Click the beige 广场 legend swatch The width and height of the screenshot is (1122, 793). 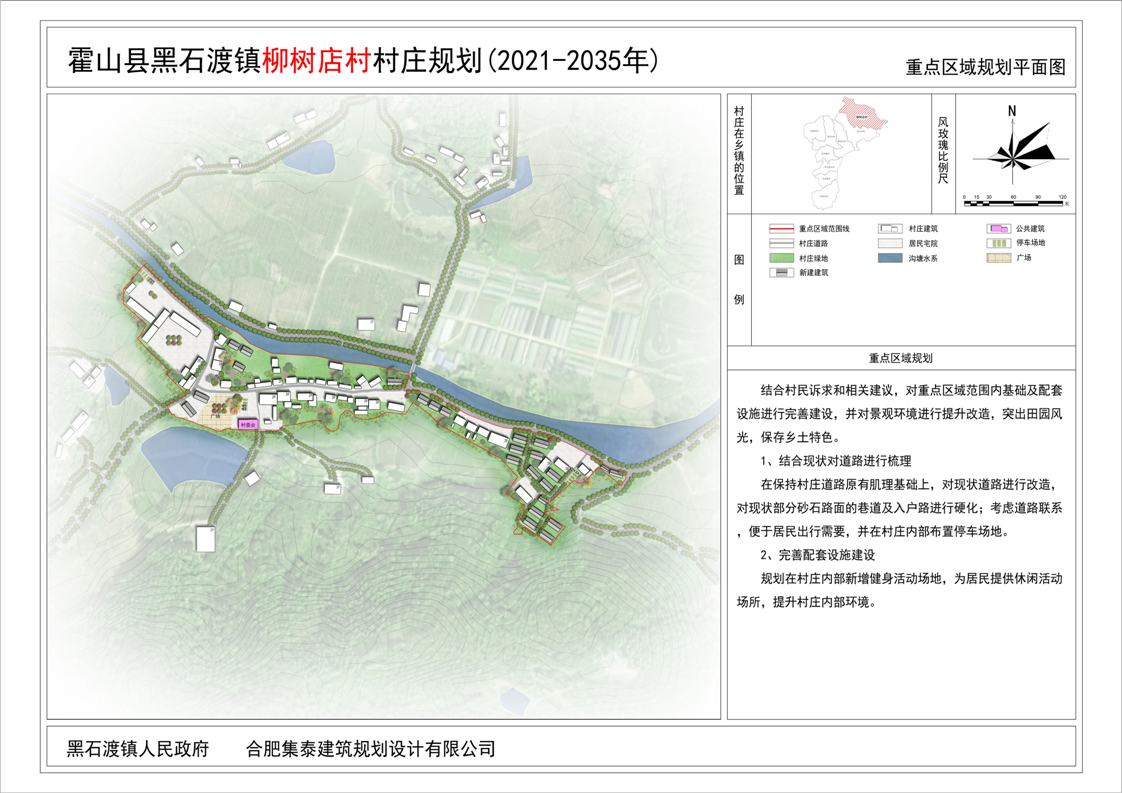point(997,258)
